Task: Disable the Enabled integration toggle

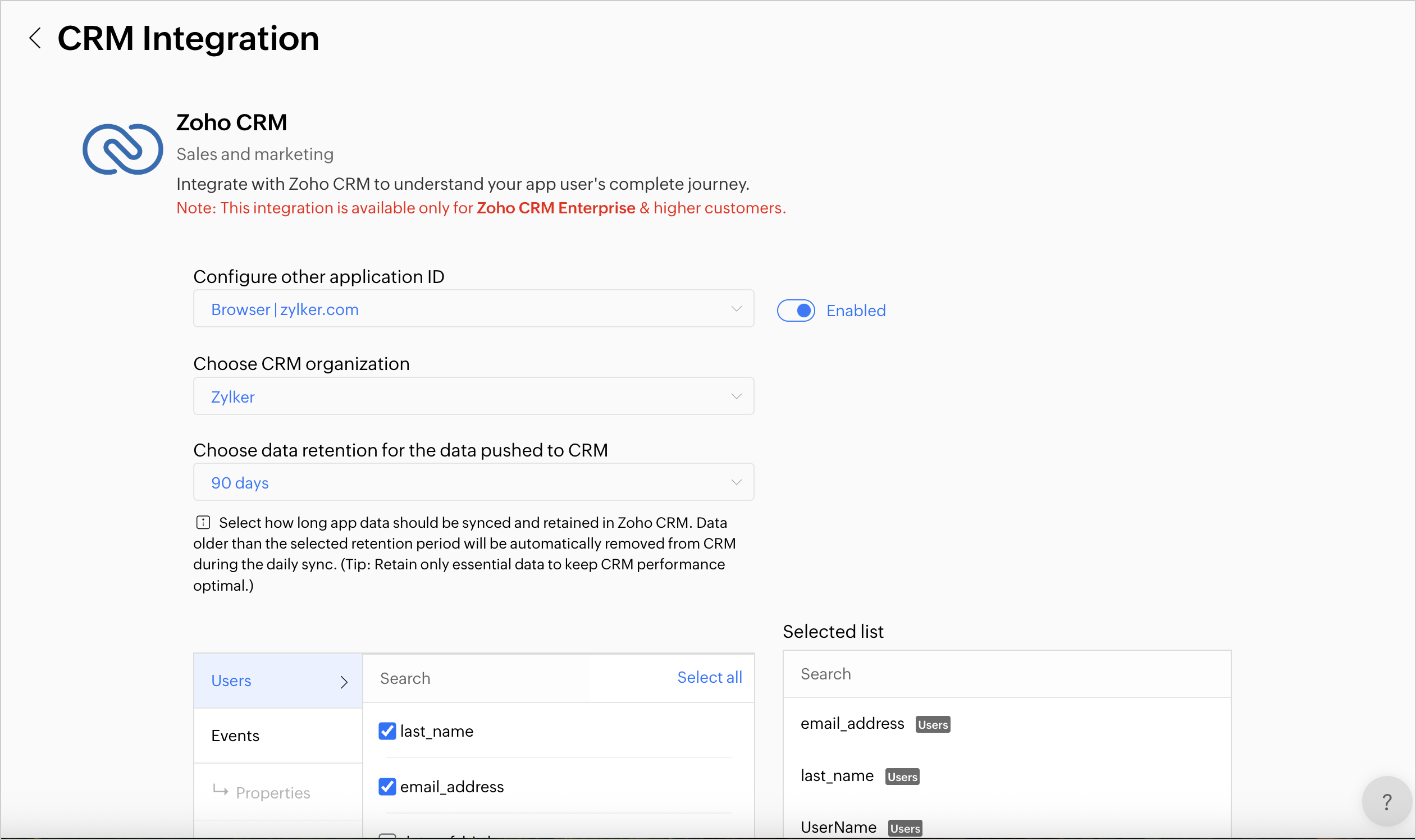Action: (796, 310)
